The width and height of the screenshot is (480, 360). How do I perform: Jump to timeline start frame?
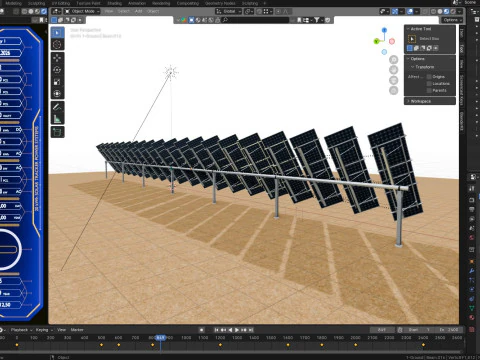[216, 330]
